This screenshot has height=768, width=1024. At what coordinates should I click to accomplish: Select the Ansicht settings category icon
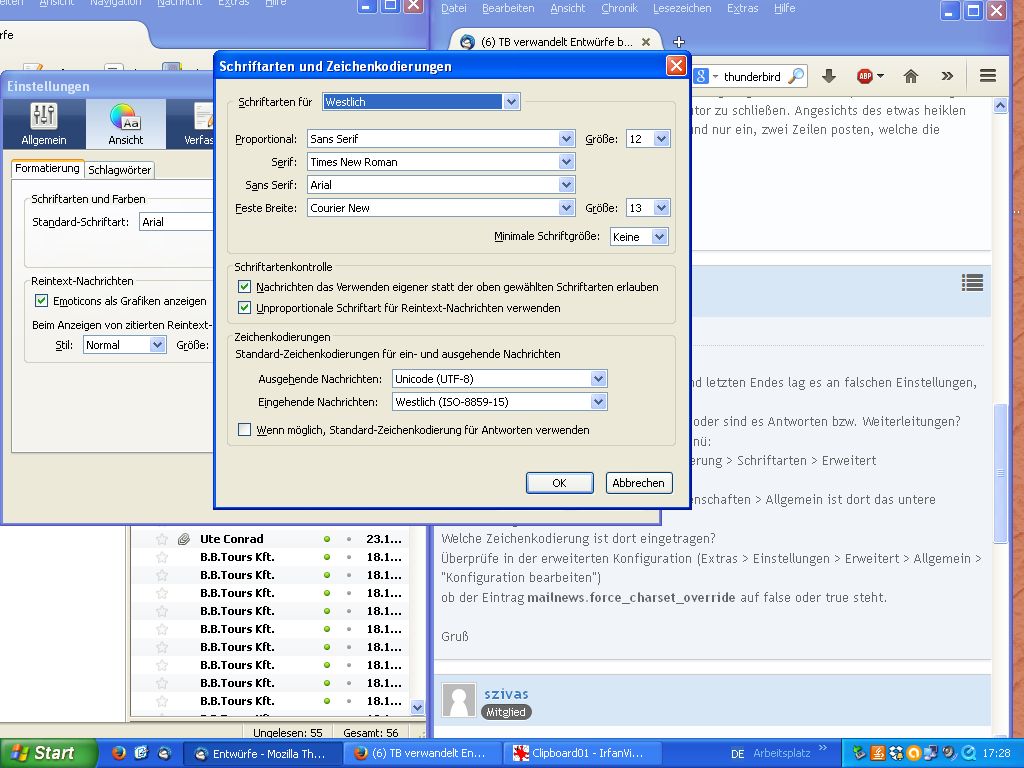125,124
